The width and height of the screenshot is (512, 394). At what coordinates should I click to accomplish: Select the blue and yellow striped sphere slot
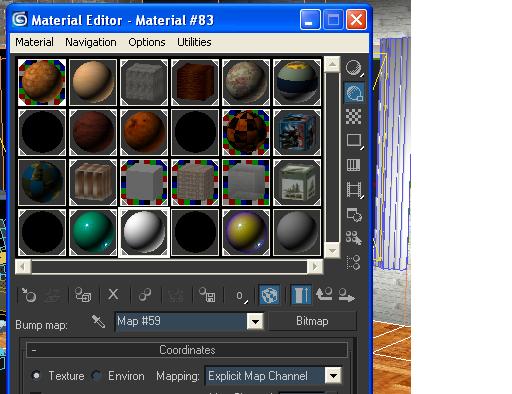[x=297, y=82]
